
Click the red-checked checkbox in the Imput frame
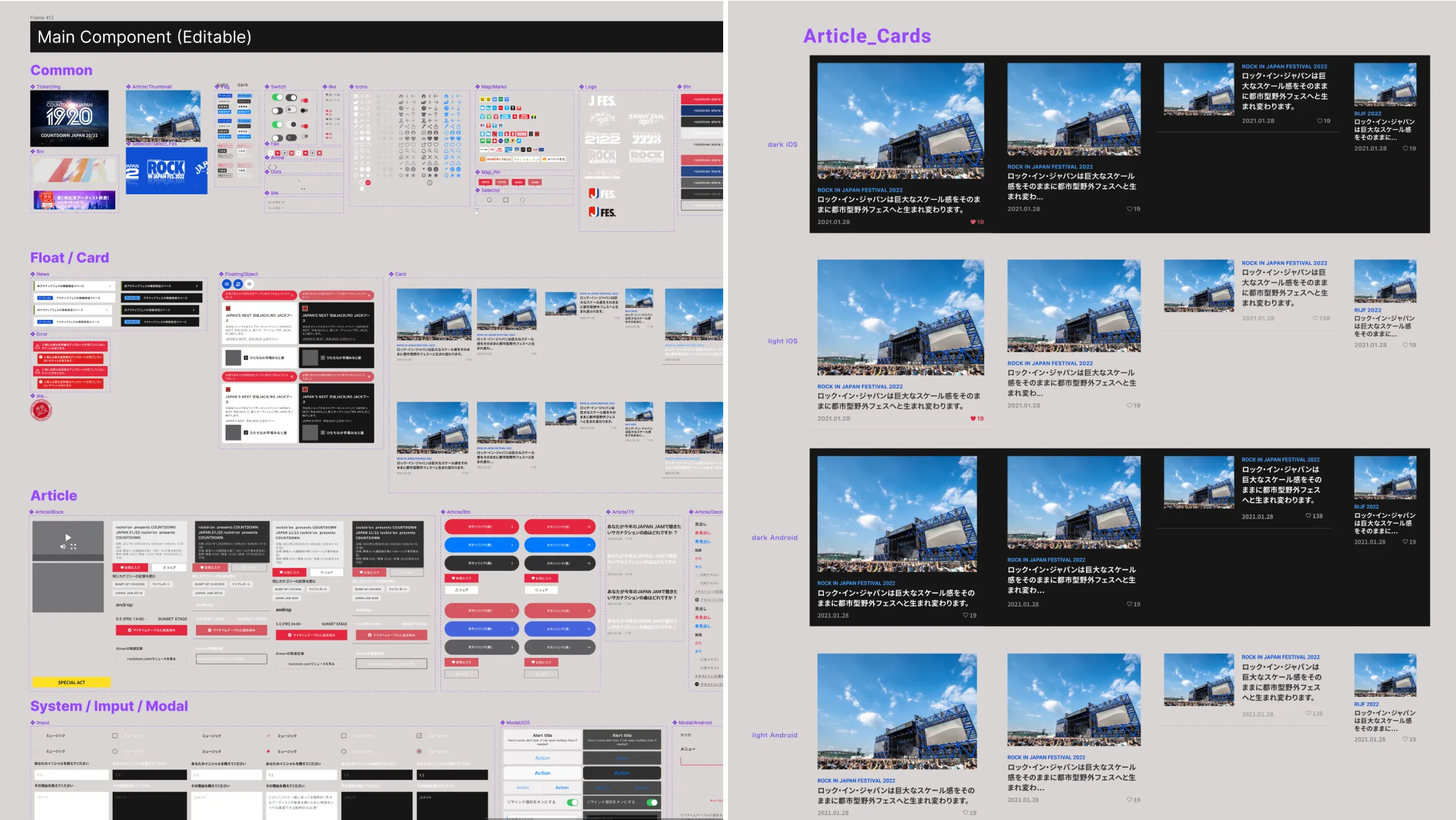pos(419,736)
